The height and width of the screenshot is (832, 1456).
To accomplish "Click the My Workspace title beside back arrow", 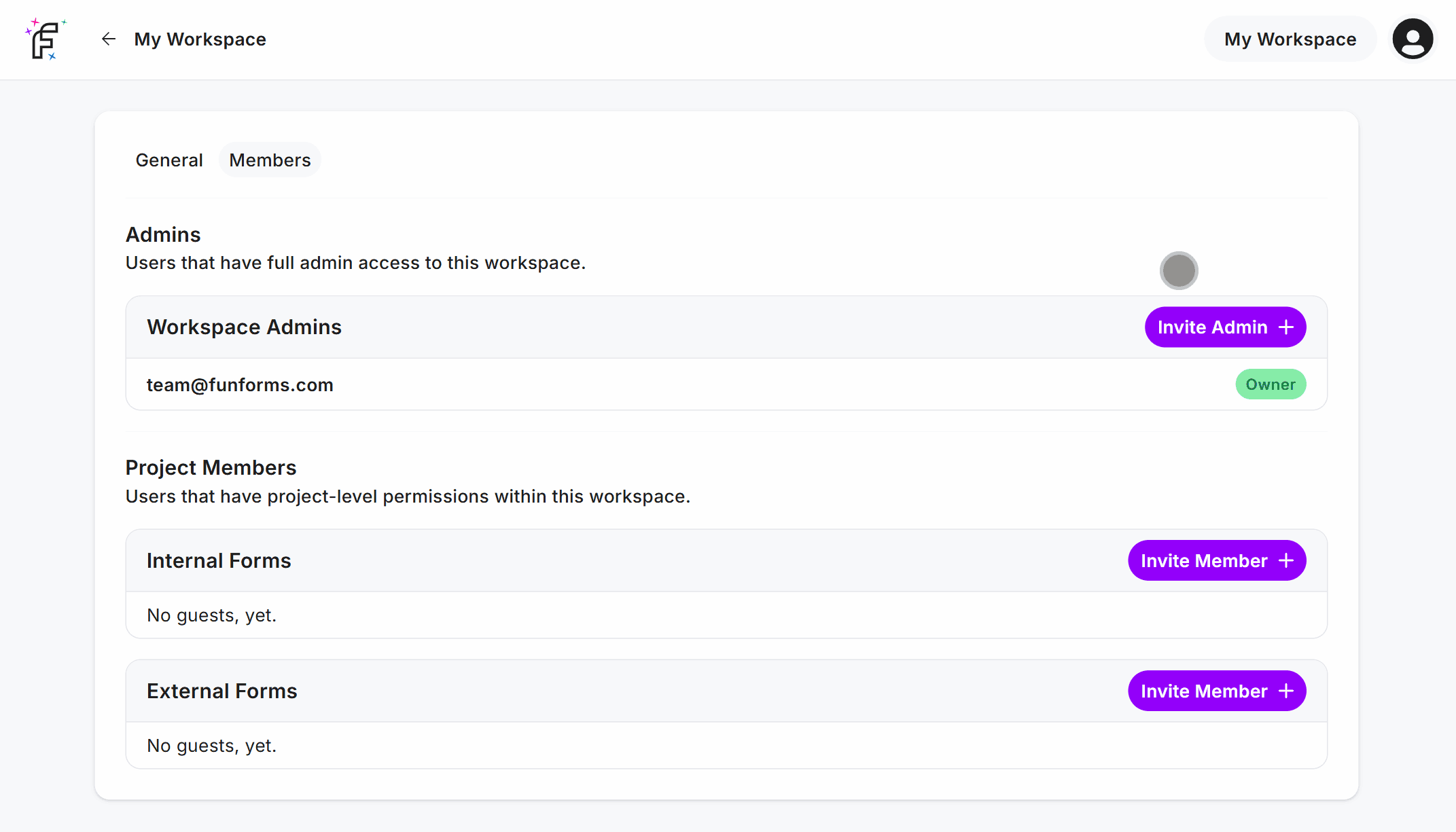I will 200,39.
